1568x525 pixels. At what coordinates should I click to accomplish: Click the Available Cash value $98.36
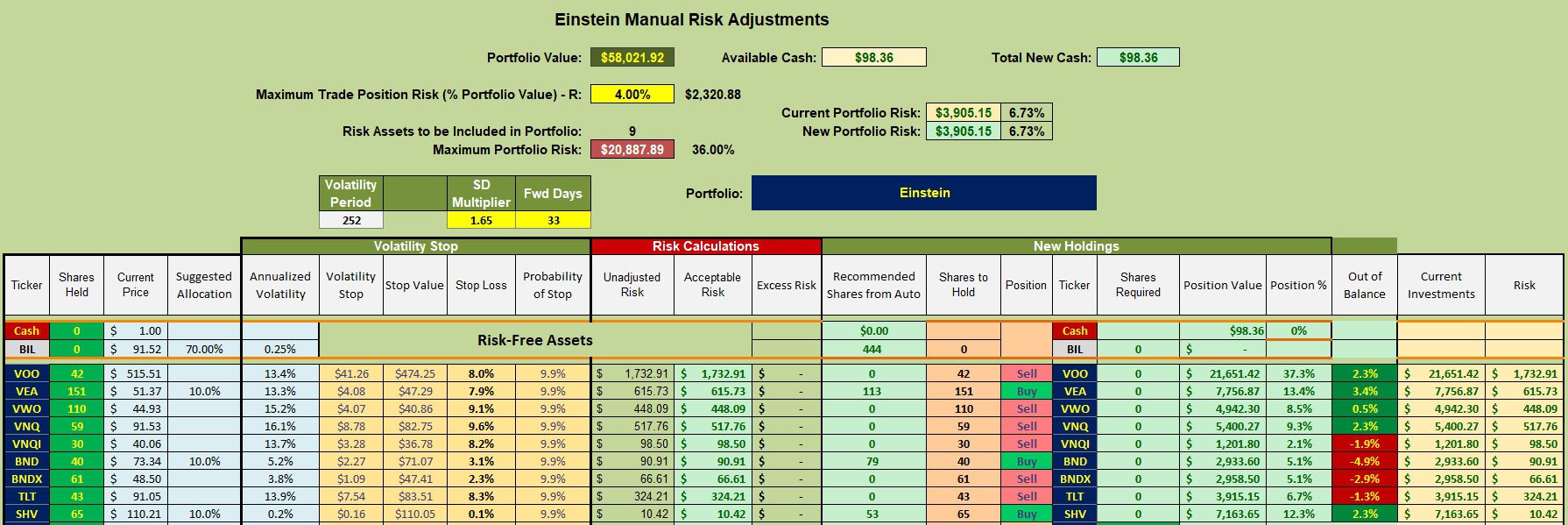pos(874,58)
